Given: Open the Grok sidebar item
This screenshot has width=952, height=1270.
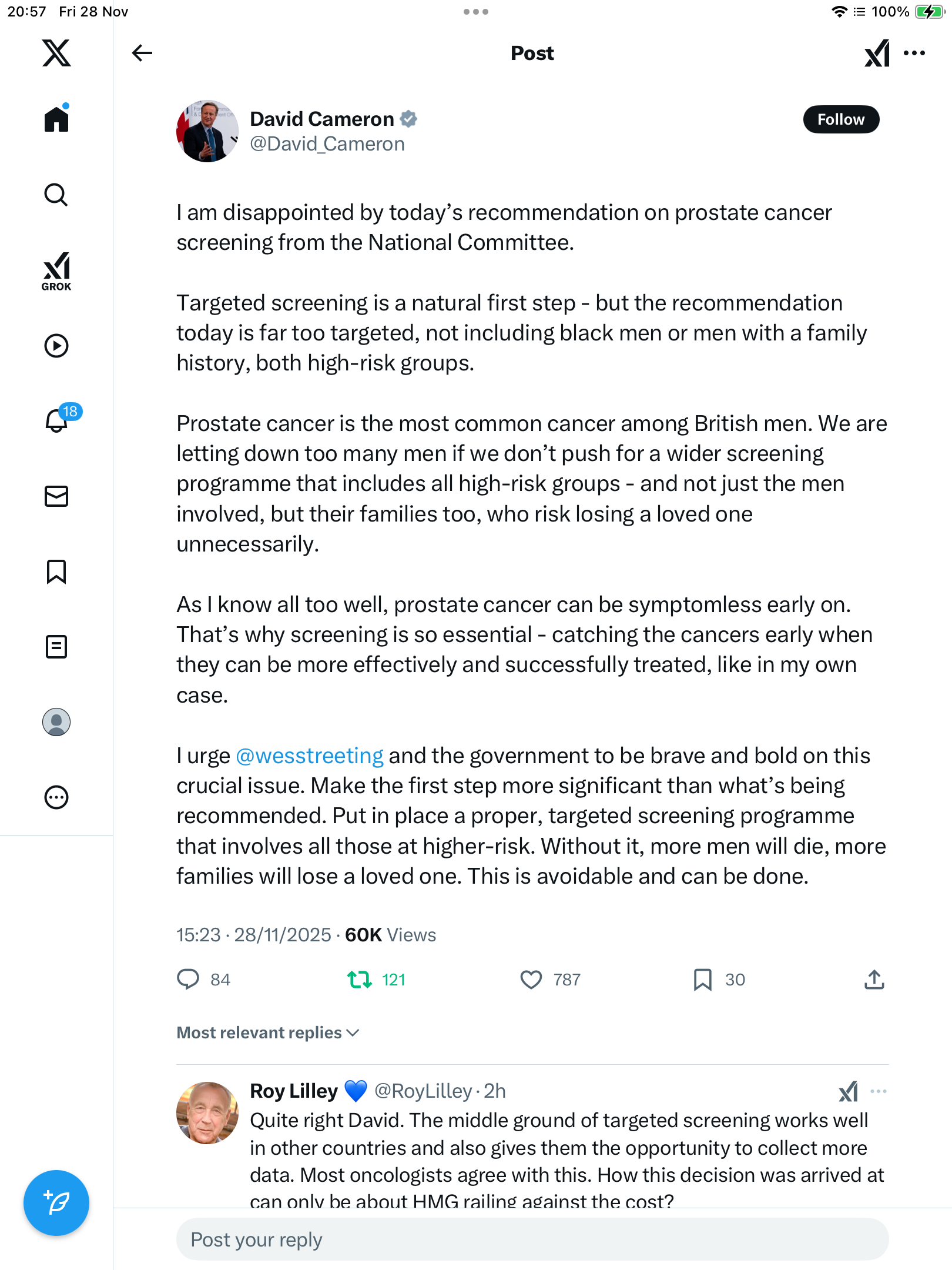Looking at the screenshot, I should (56, 271).
